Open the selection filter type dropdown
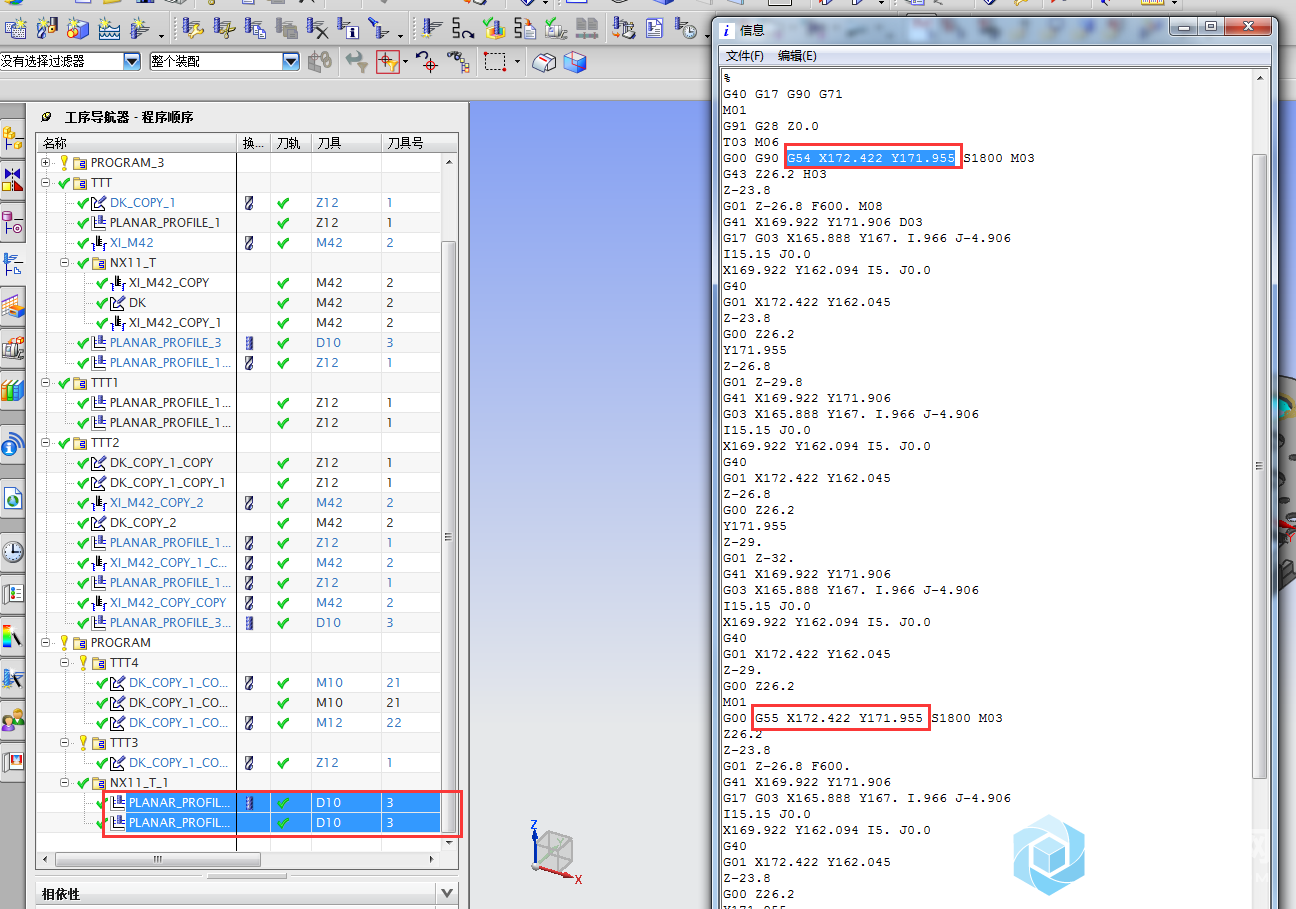This screenshot has width=1296, height=909. coord(132,62)
